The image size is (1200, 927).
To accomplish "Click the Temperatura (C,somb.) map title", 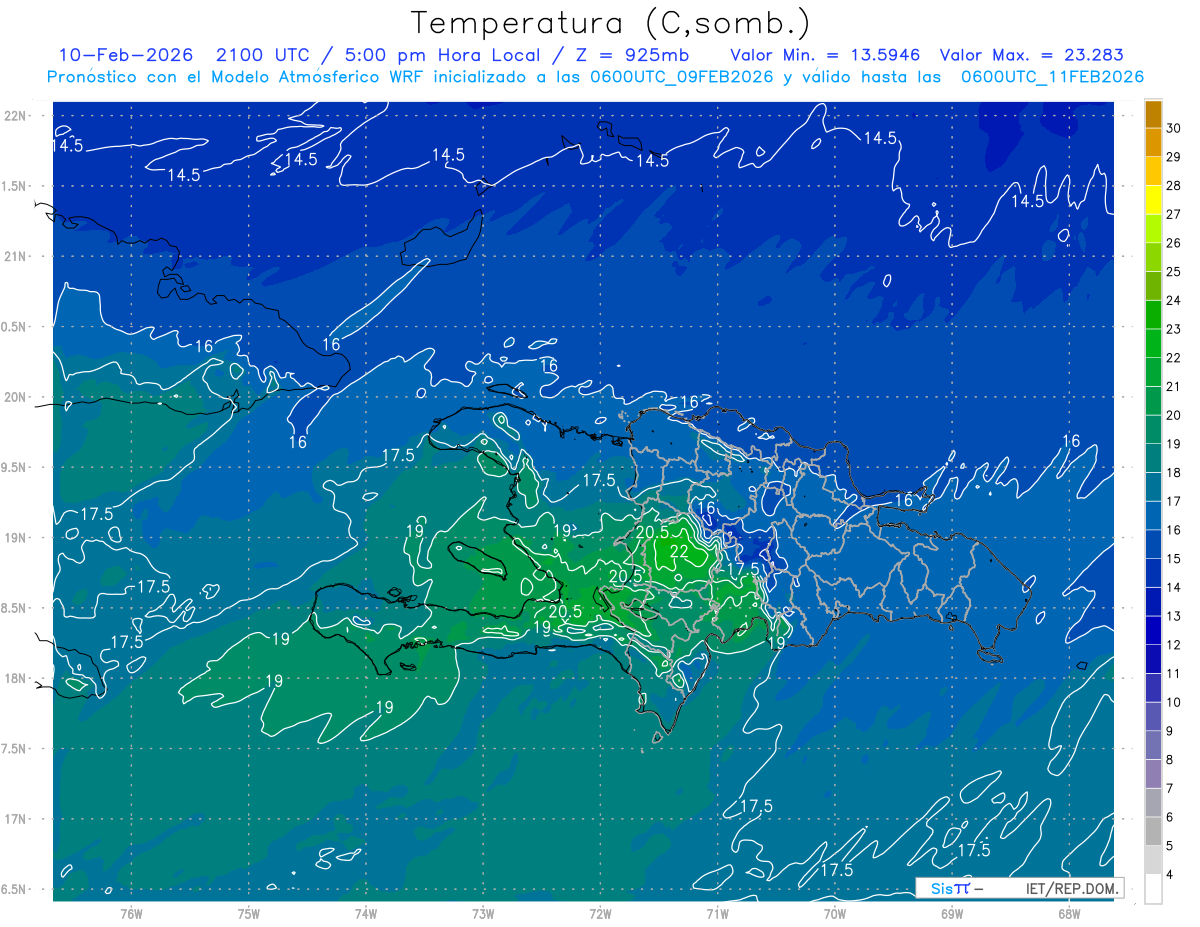I will [610, 23].
